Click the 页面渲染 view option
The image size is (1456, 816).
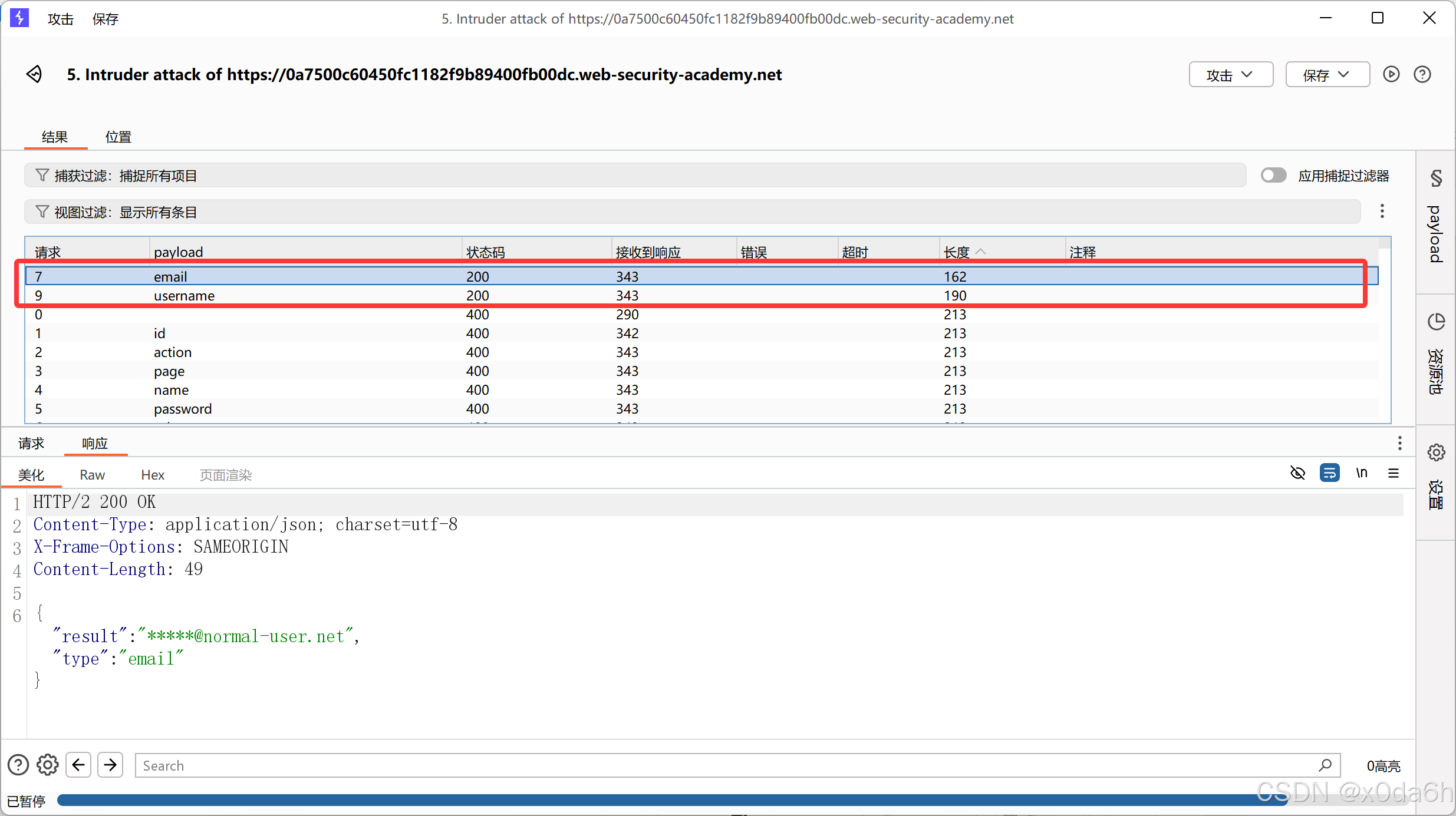[x=225, y=474]
